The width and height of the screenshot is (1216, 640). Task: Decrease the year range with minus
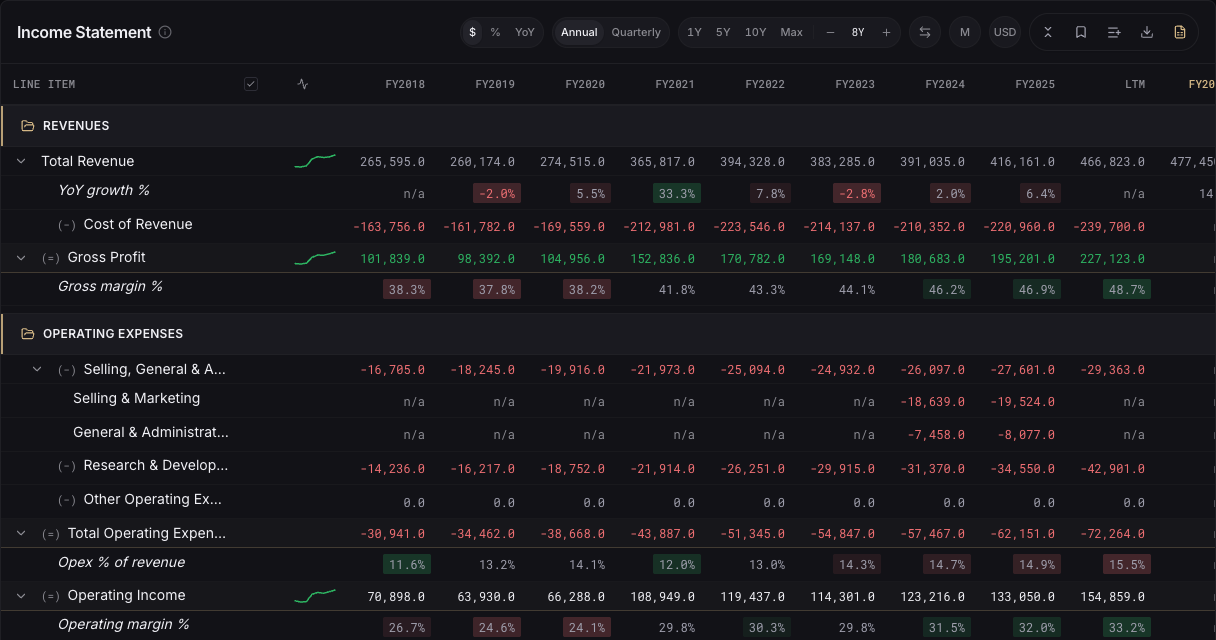(x=830, y=32)
